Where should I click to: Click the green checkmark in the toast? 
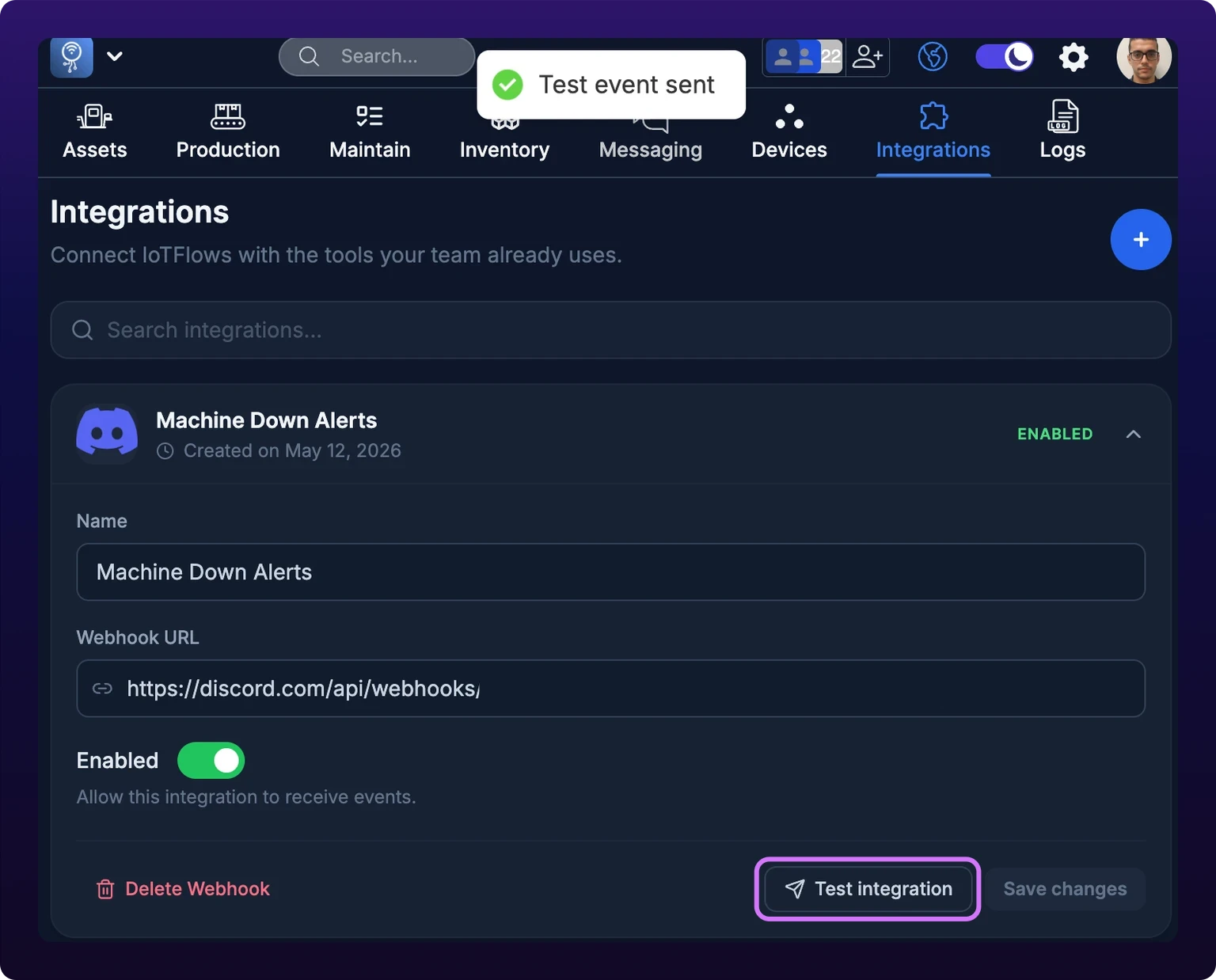coord(507,85)
